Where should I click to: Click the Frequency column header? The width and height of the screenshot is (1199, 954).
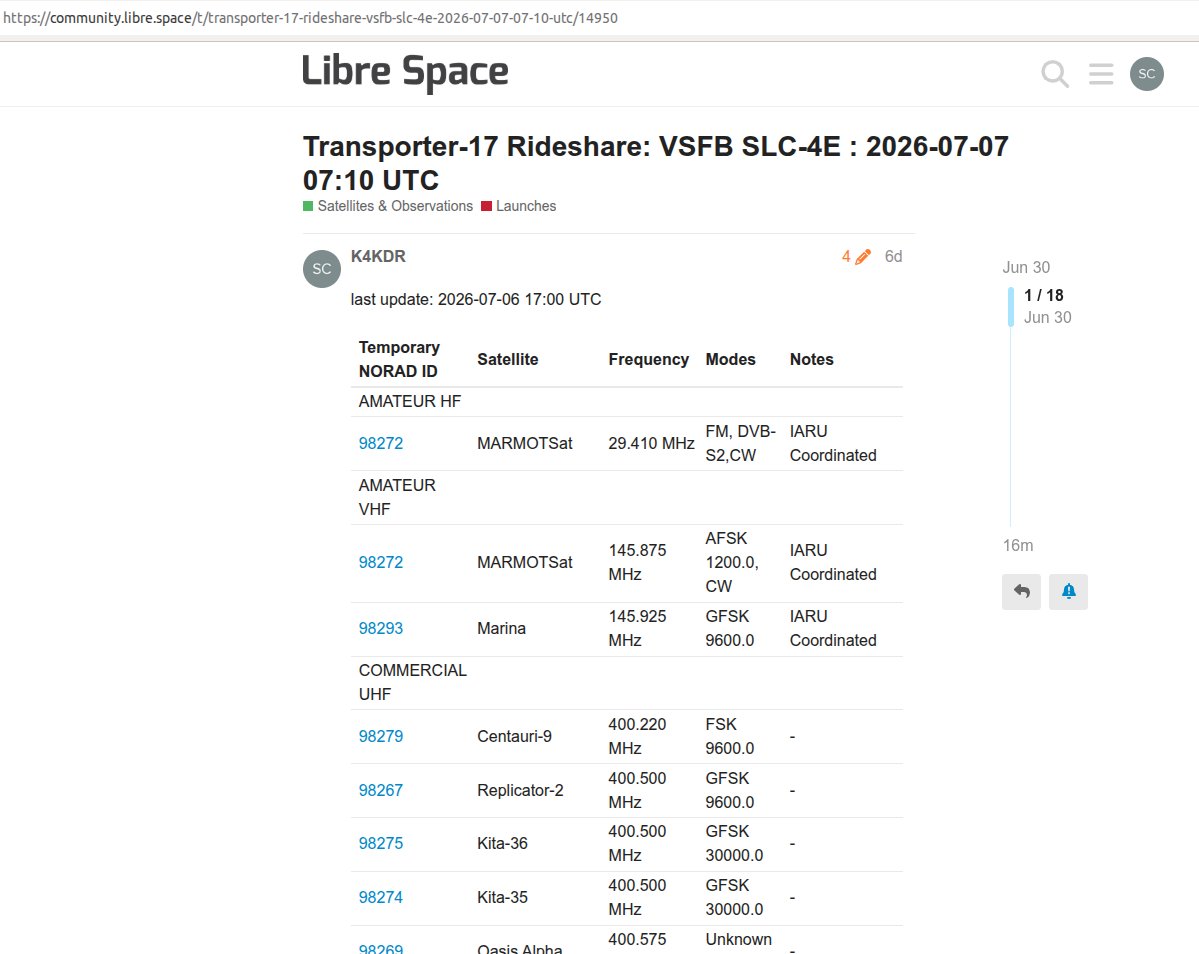(x=648, y=359)
